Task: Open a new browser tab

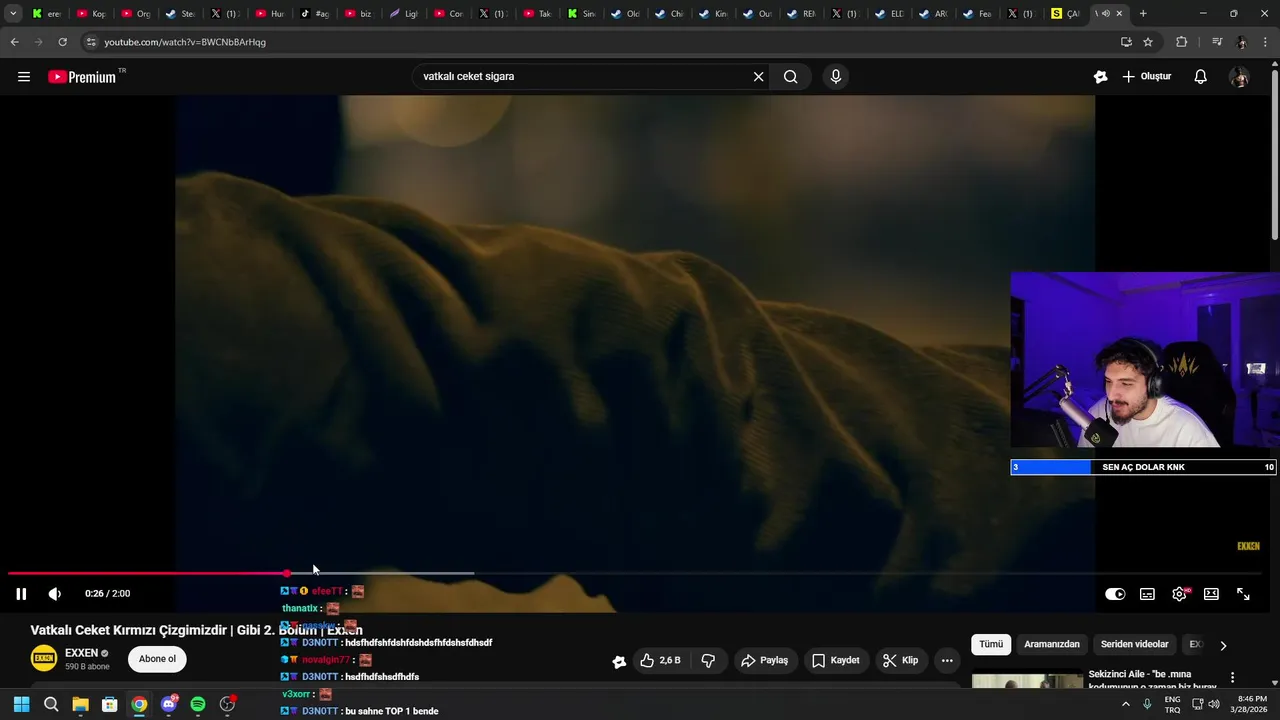Action: pyautogui.click(x=1143, y=14)
